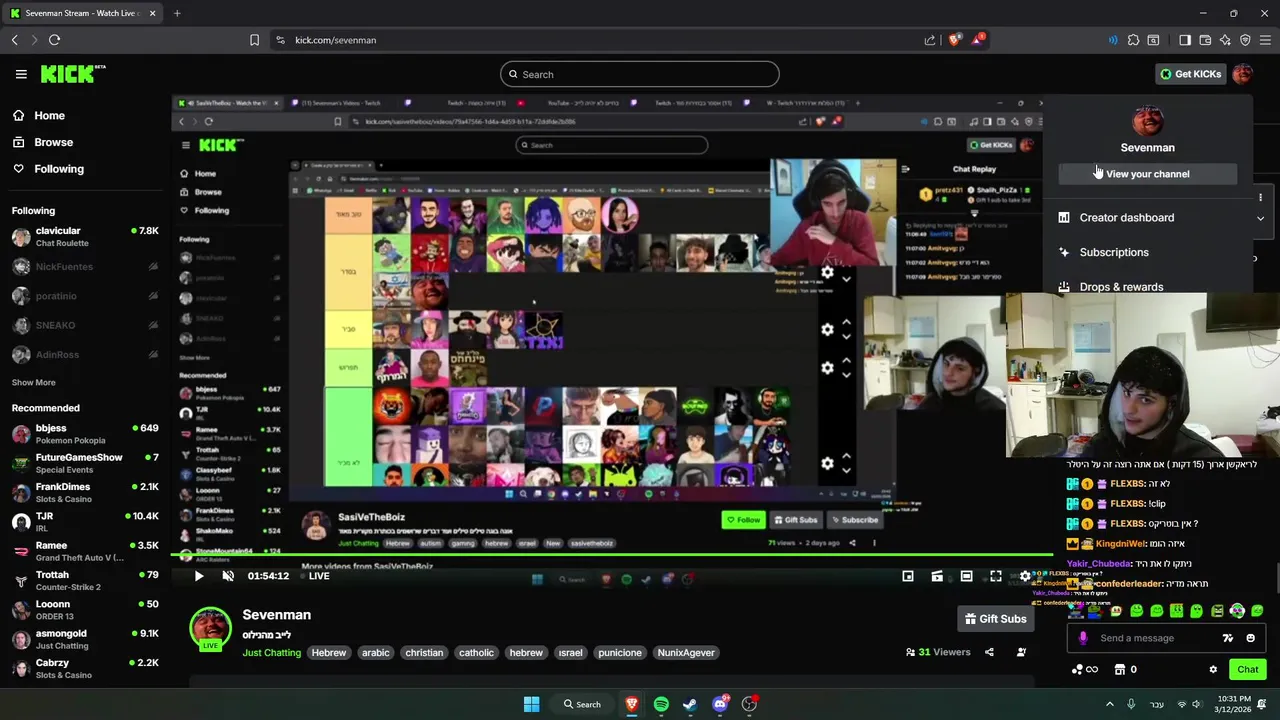Click Sevenman channel avatar with LIVE badge
This screenshot has height=720, width=1280.
pyautogui.click(x=211, y=628)
